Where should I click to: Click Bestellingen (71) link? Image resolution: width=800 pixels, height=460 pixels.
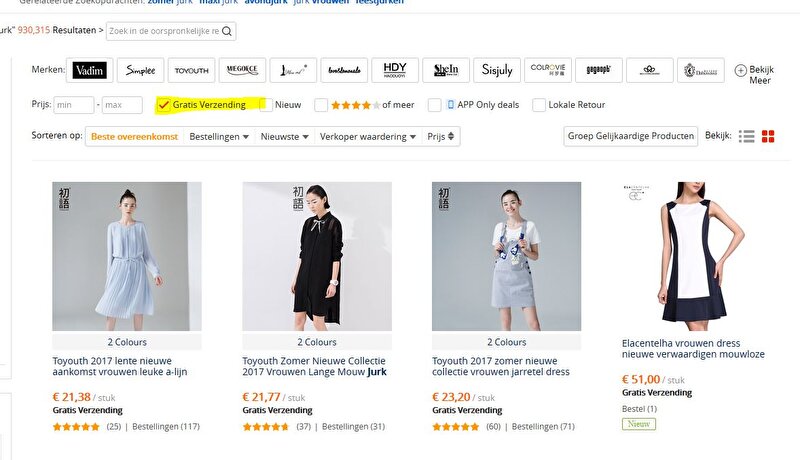(543, 427)
